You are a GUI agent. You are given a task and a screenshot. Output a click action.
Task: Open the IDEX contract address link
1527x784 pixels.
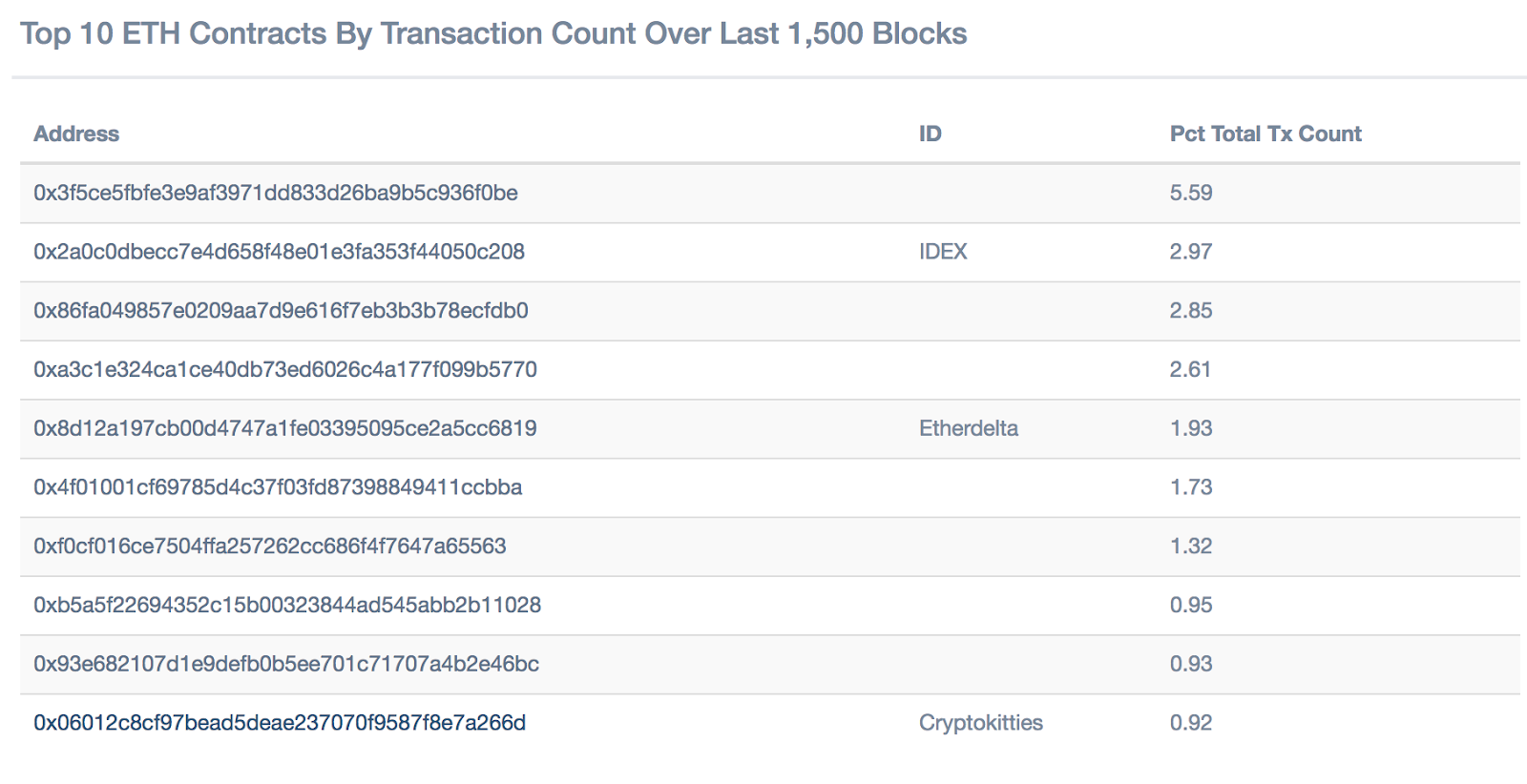click(x=279, y=252)
